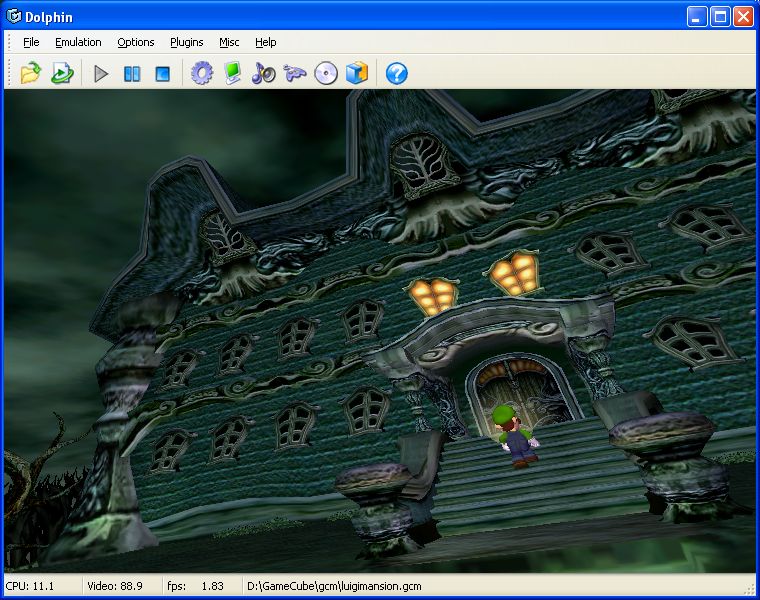Open Help via the question mark icon

(x=397, y=73)
